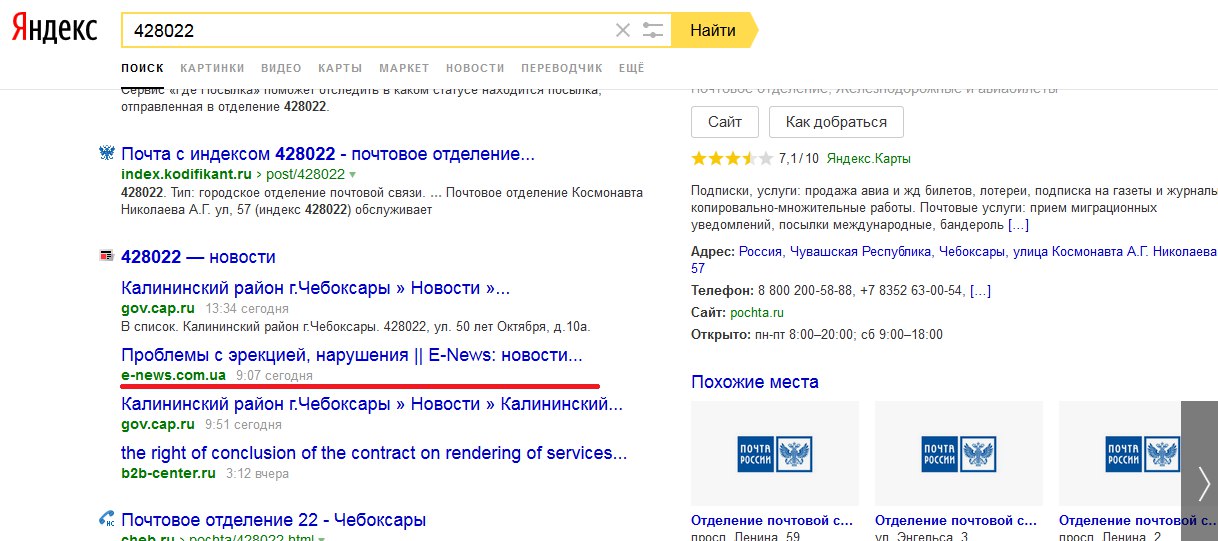
Task: Open the 428022 — новости heading
Action: pyautogui.click(x=198, y=257)
